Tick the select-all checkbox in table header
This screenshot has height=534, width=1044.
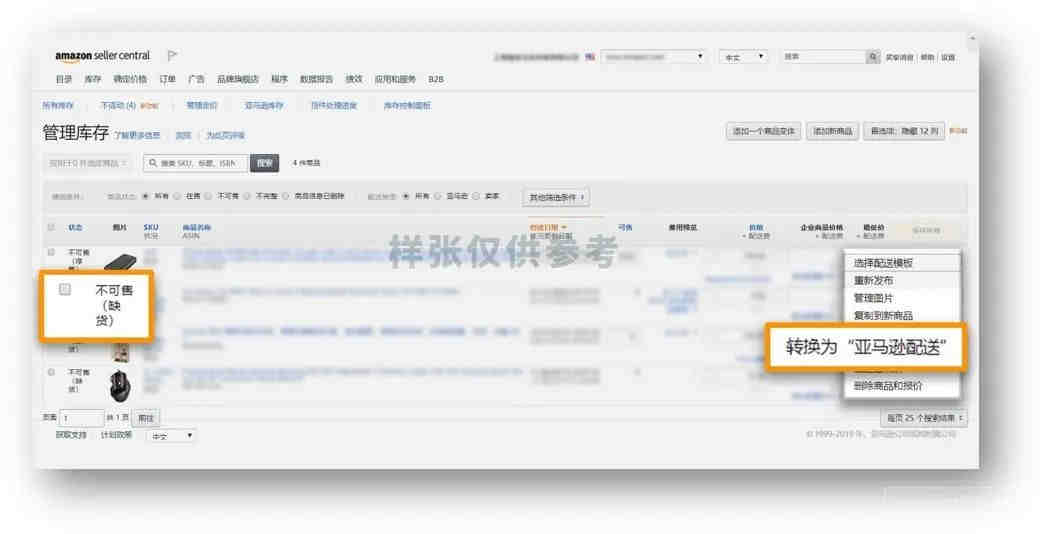[x=51, y=227]
